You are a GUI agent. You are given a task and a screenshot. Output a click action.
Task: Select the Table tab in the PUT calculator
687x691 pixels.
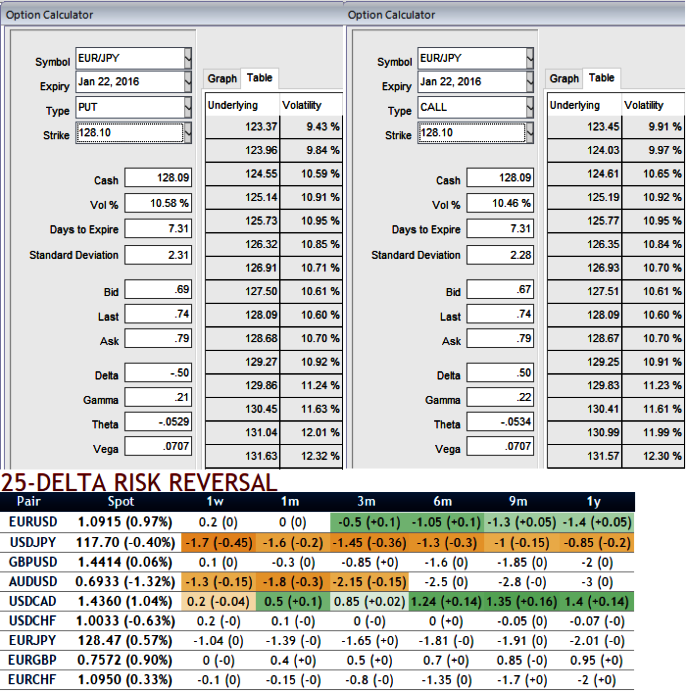259,78
